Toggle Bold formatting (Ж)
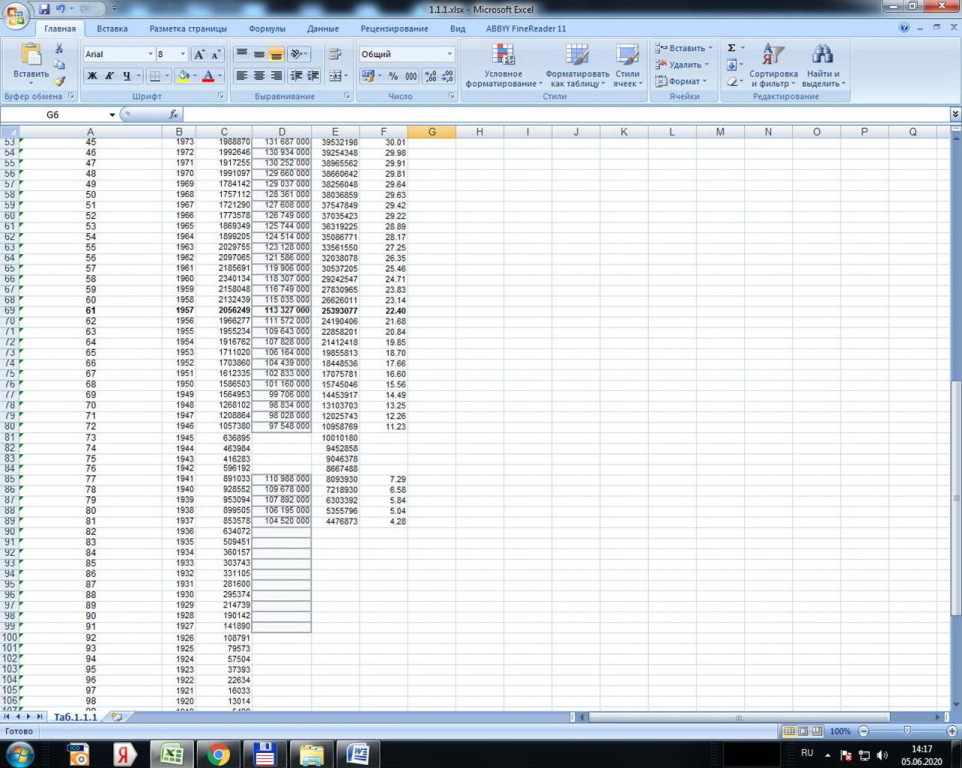 92,76
